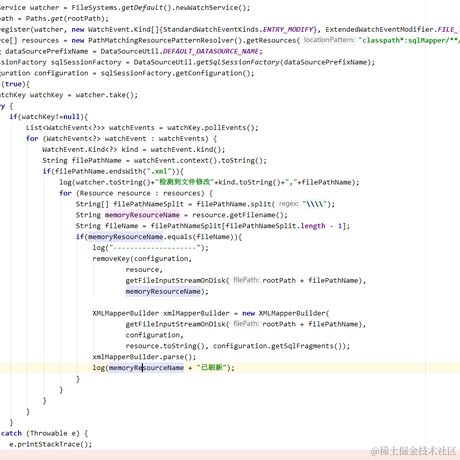Click the printStackTrace call

click(50, 444)
